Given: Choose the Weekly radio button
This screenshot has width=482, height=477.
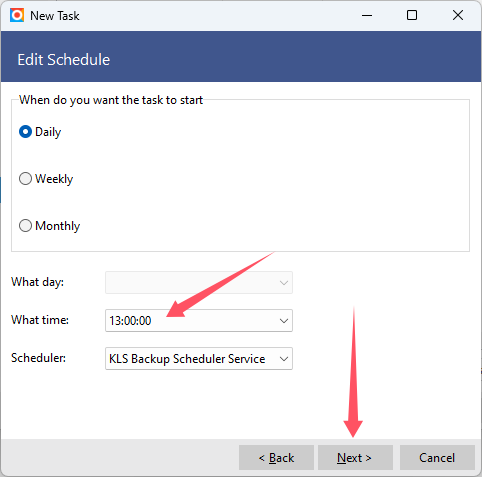Looking at the screenshot, I should click(x=46, y=179).
